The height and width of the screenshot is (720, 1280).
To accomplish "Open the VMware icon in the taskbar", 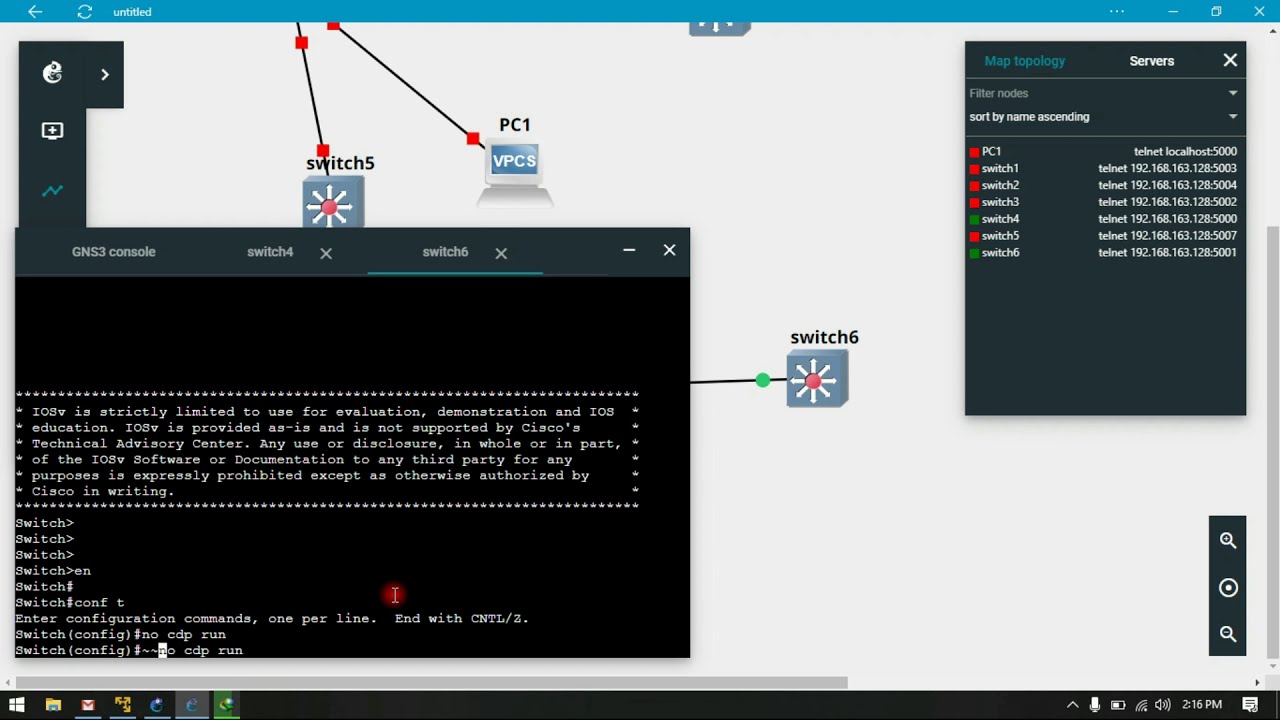I will coord(122,705).
